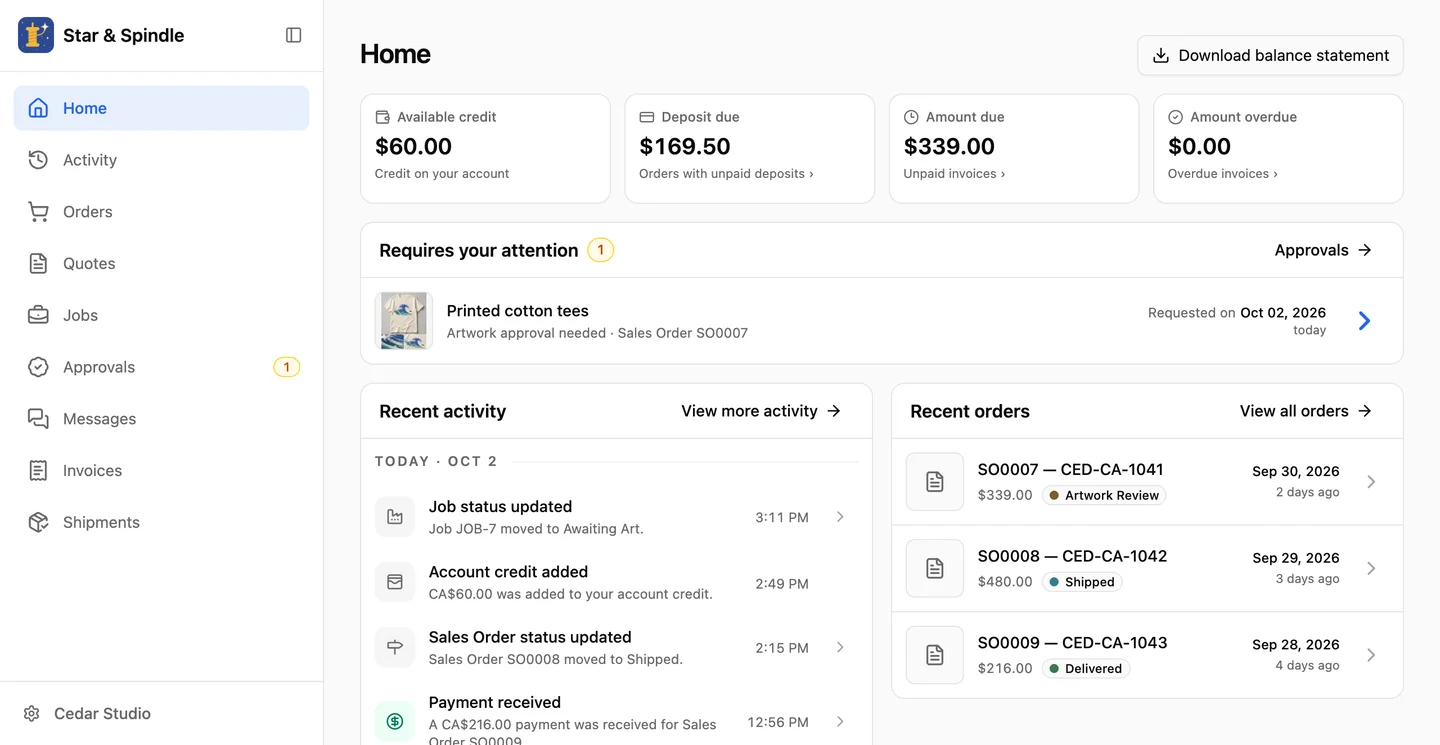Click the document icon for order SO0009
Screen dimensions: 1440x745
(x=935, y=655)
